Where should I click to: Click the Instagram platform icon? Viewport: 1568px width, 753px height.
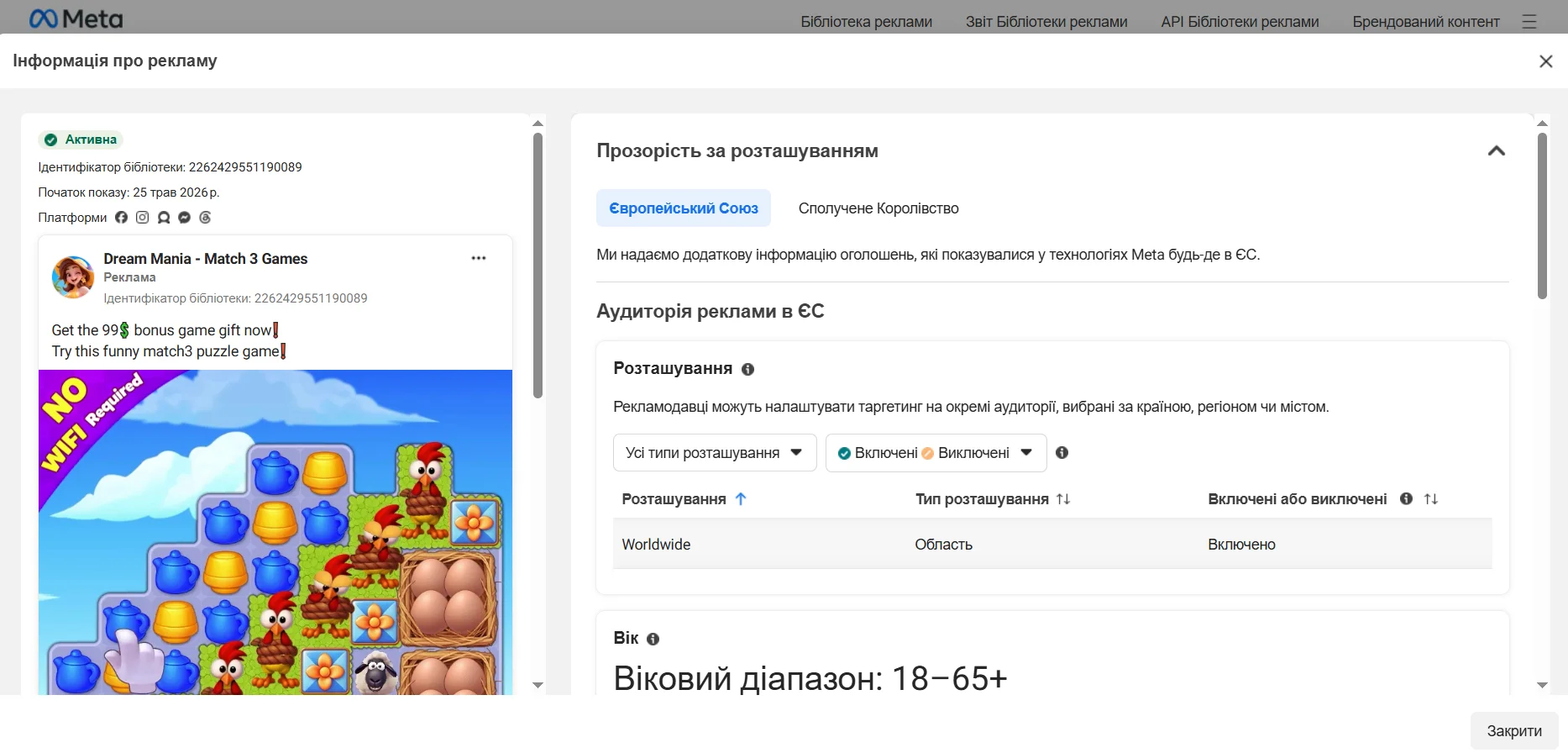[x=143, y=218]
